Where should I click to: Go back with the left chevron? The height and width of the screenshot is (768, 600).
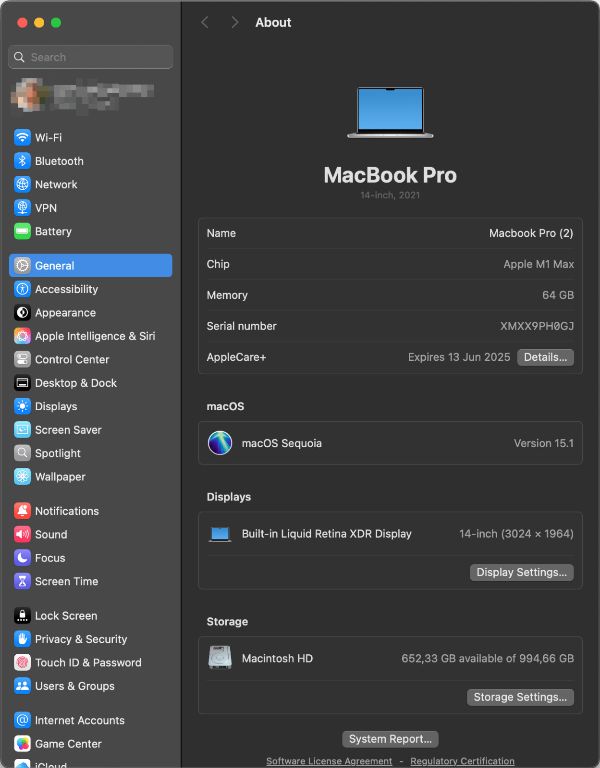205,22
